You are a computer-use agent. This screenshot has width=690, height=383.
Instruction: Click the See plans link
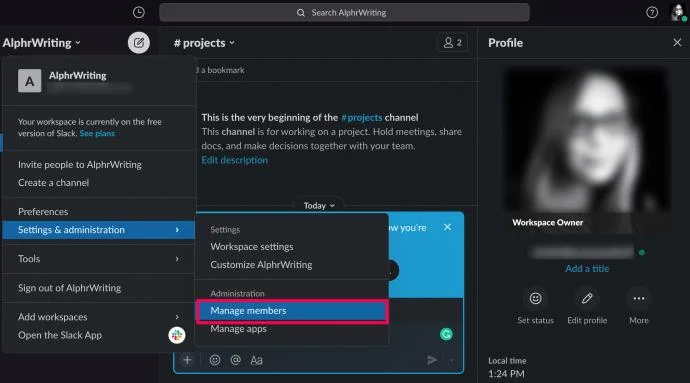pos(97,133)
